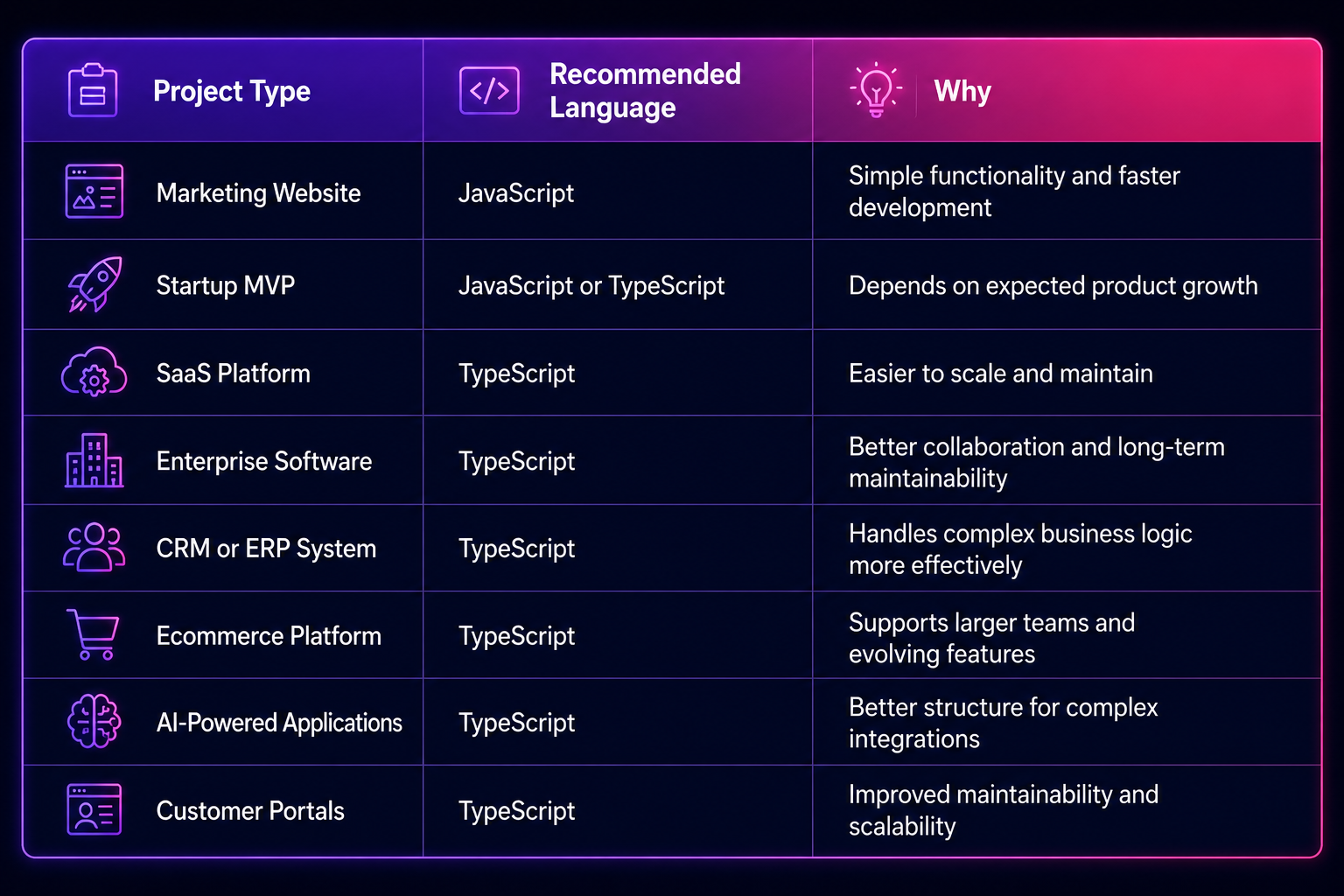This screenshot has width=1344, height=896.
Task: Click 'Handles complex business logic more effectively'
Action: point(1020,549)
